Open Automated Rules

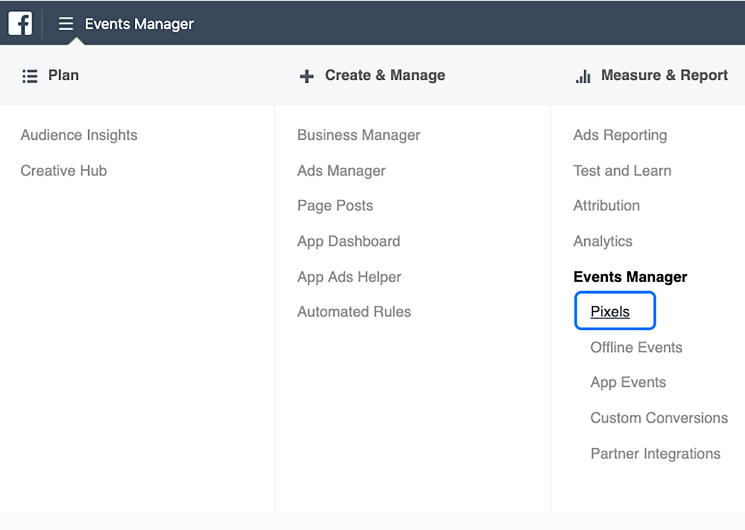[x=354, y=312]
